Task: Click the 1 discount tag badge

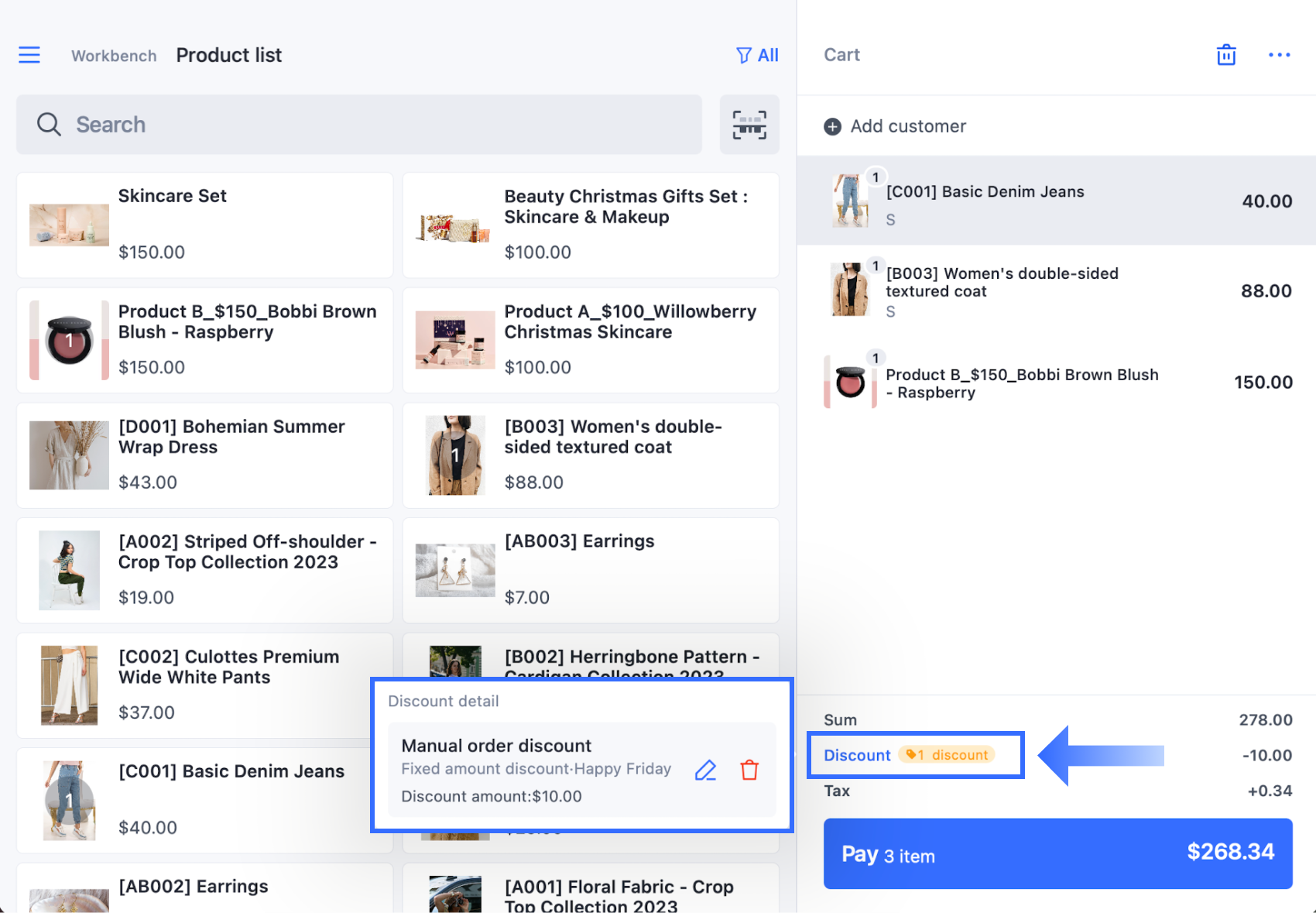Action: point(948,755)
